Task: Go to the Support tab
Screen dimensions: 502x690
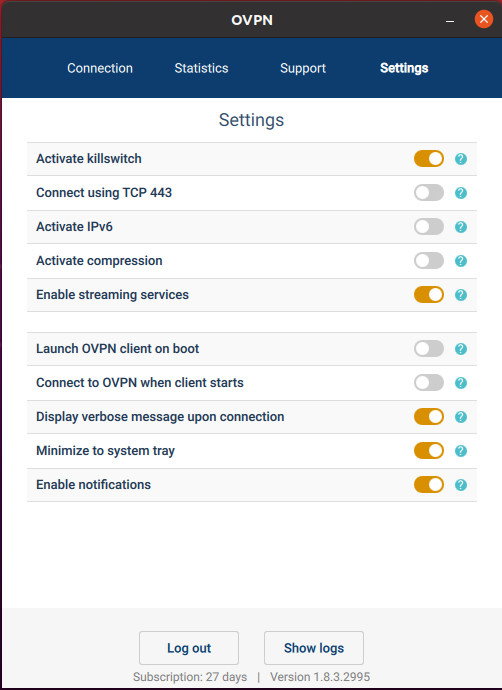Action: pos(303,68)
